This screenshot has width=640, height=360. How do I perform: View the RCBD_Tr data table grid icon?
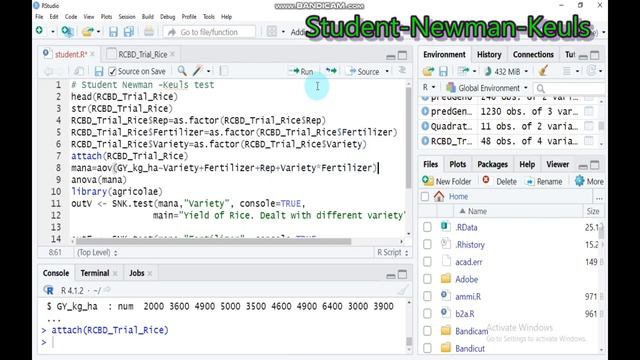click(x=589, y=141)
